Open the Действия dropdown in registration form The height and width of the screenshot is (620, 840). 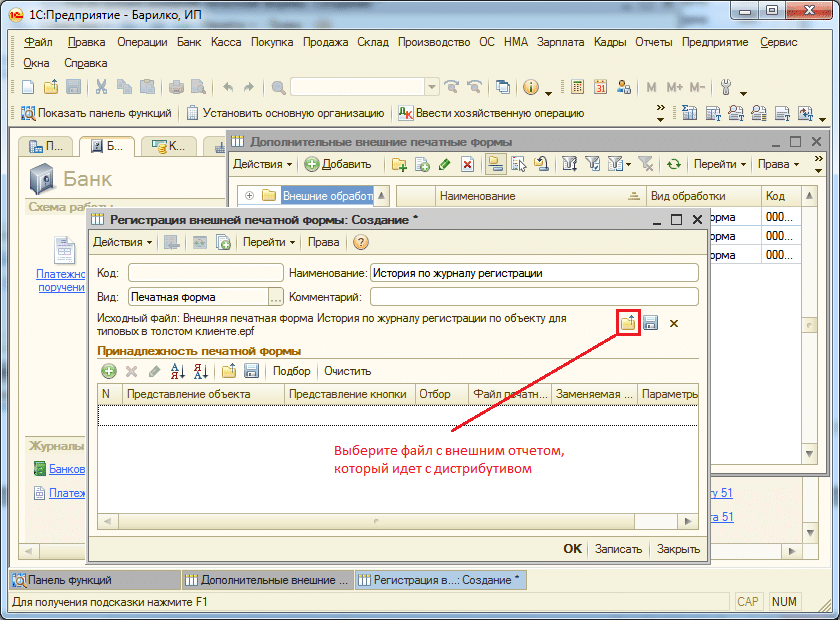click(124, 242)
